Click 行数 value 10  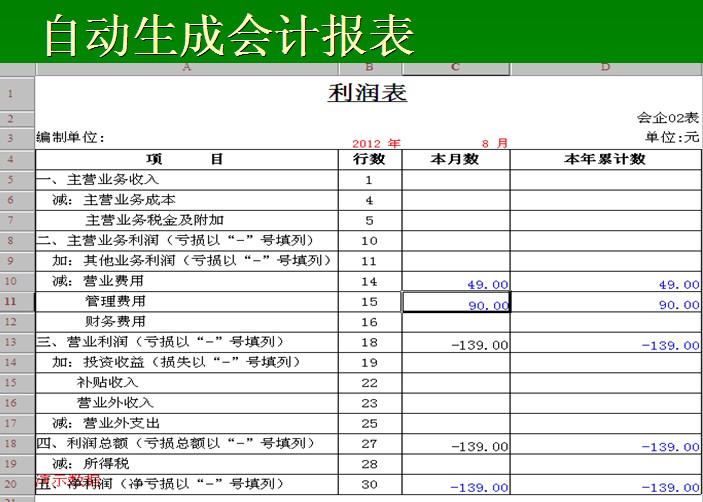point(369,241)
